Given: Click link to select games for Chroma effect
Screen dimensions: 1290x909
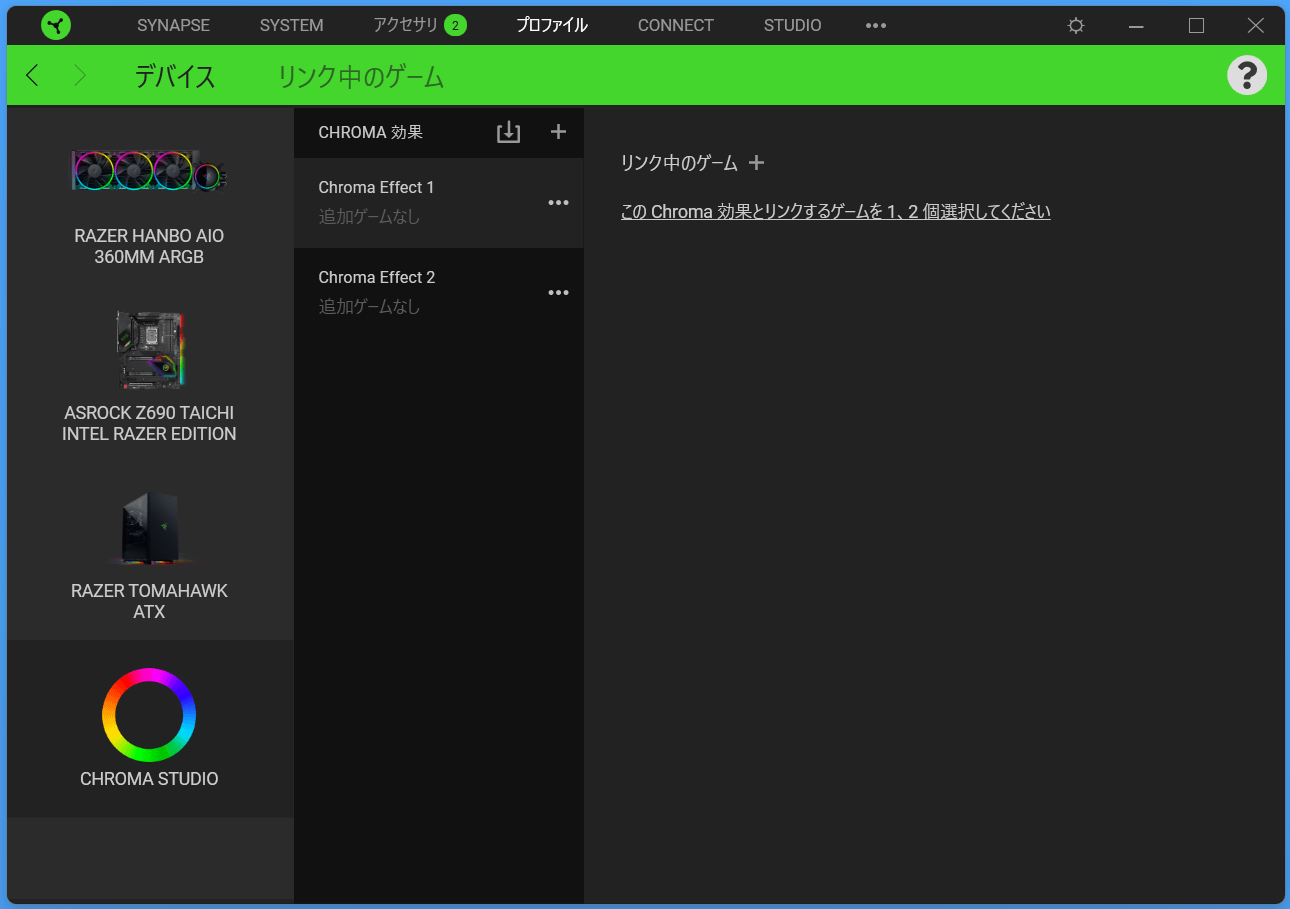Looking at the screenshot, I should [x=835, y=212].
